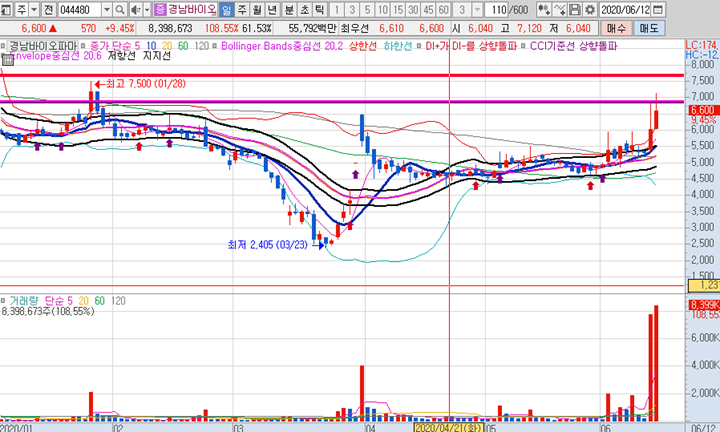Image resolution: width=720 pixels, height=432 pixels.
Task: Switch to 초 second chart
Action: tap(304, 9)
